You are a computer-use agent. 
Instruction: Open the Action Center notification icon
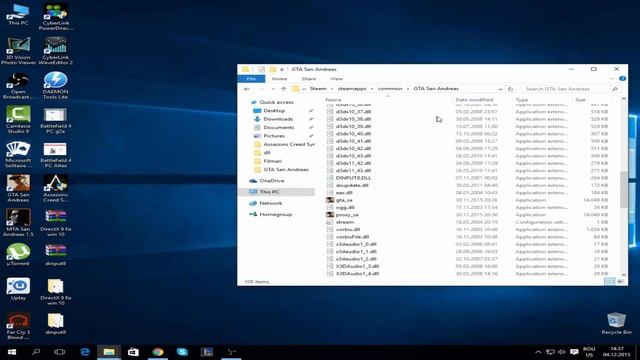(574, 352)
